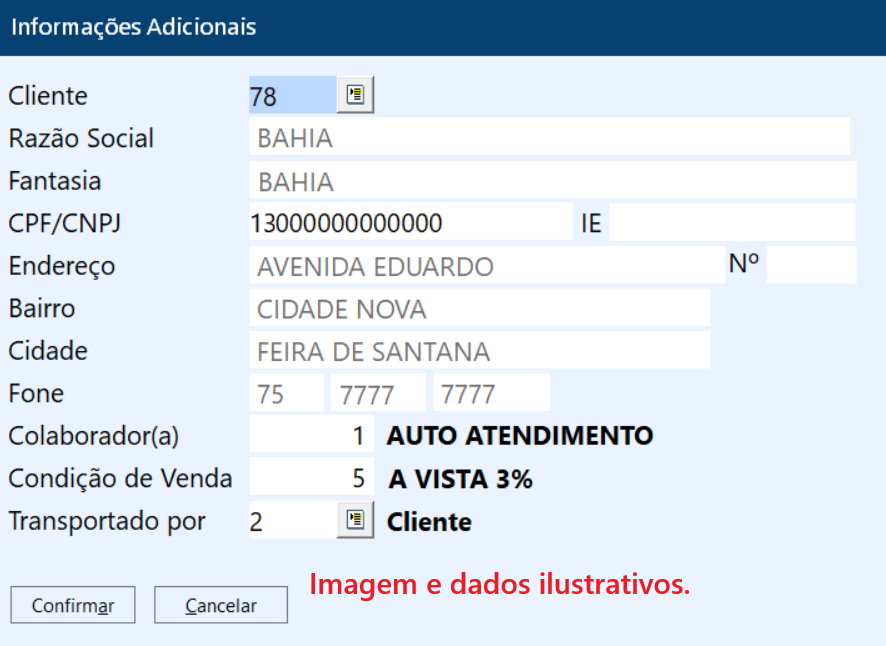Click the Endereço label
This screenshot has height=646, width=886.
coord(62,266)
